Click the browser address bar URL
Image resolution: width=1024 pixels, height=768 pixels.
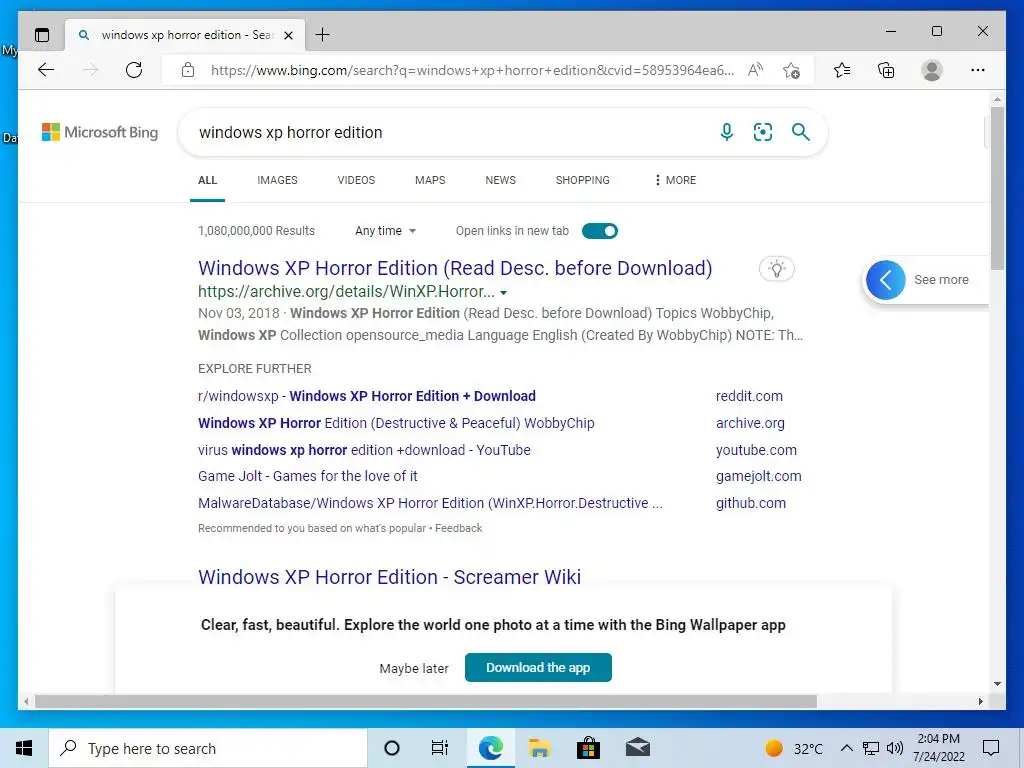pos(472,70)
